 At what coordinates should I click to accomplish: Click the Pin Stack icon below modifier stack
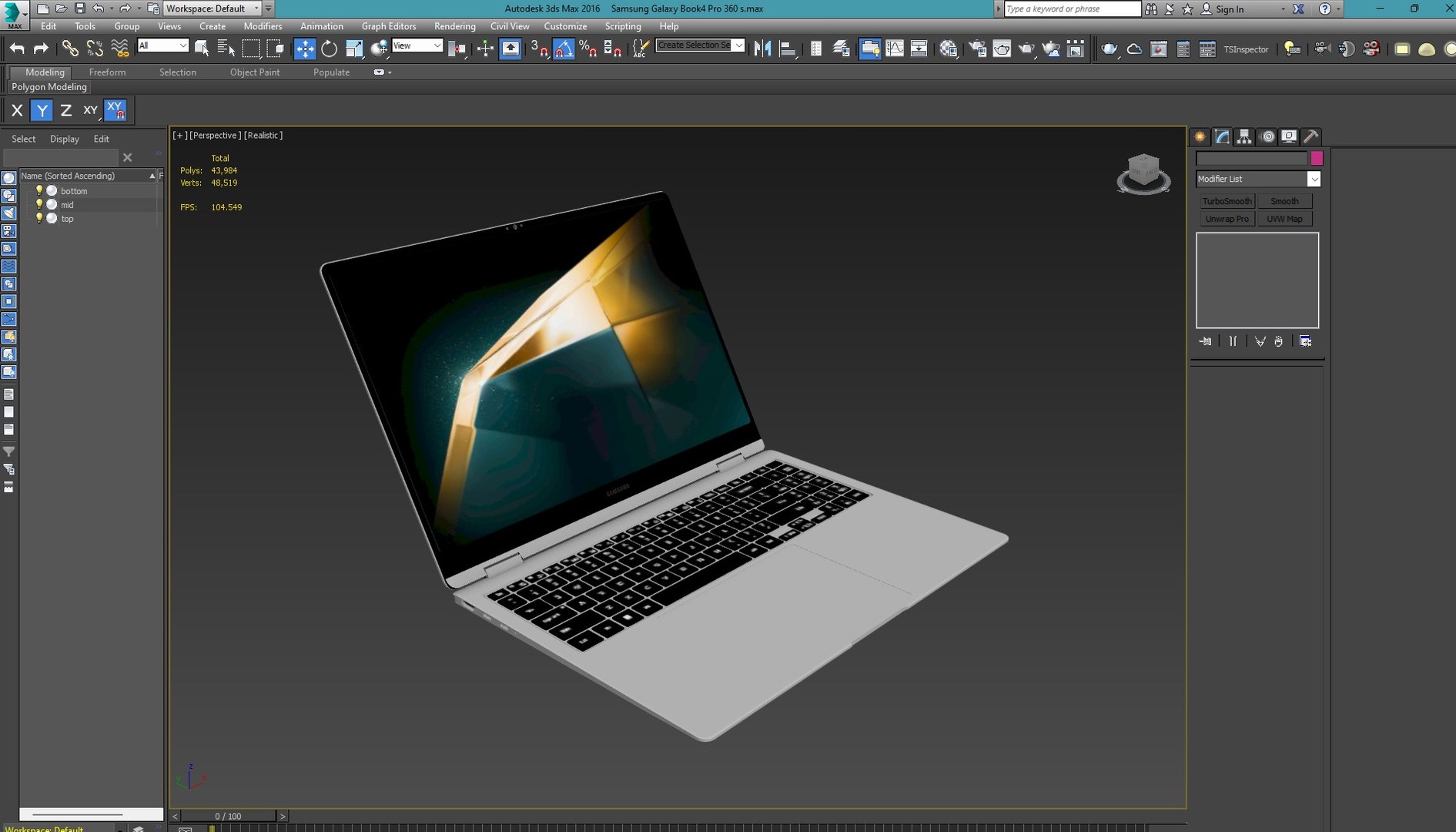1205,341
